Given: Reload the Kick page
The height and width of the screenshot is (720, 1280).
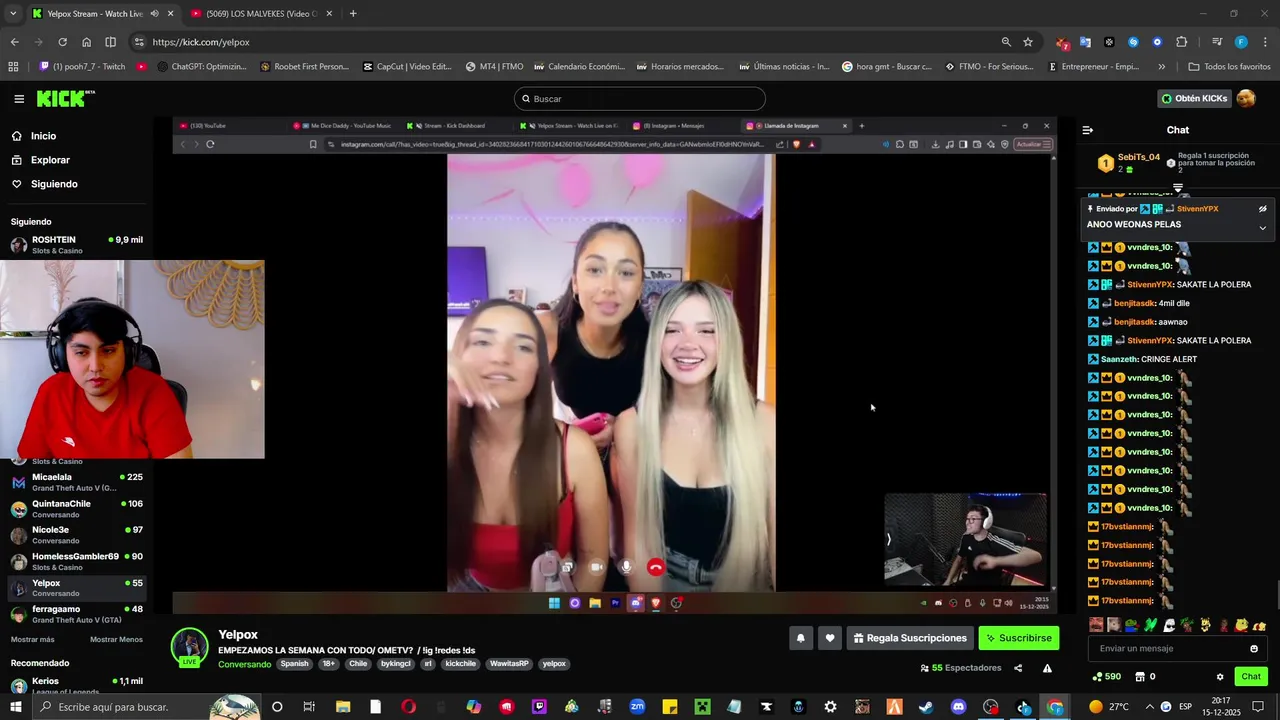Looking at the screenshot, I should [x=62, y=42].
